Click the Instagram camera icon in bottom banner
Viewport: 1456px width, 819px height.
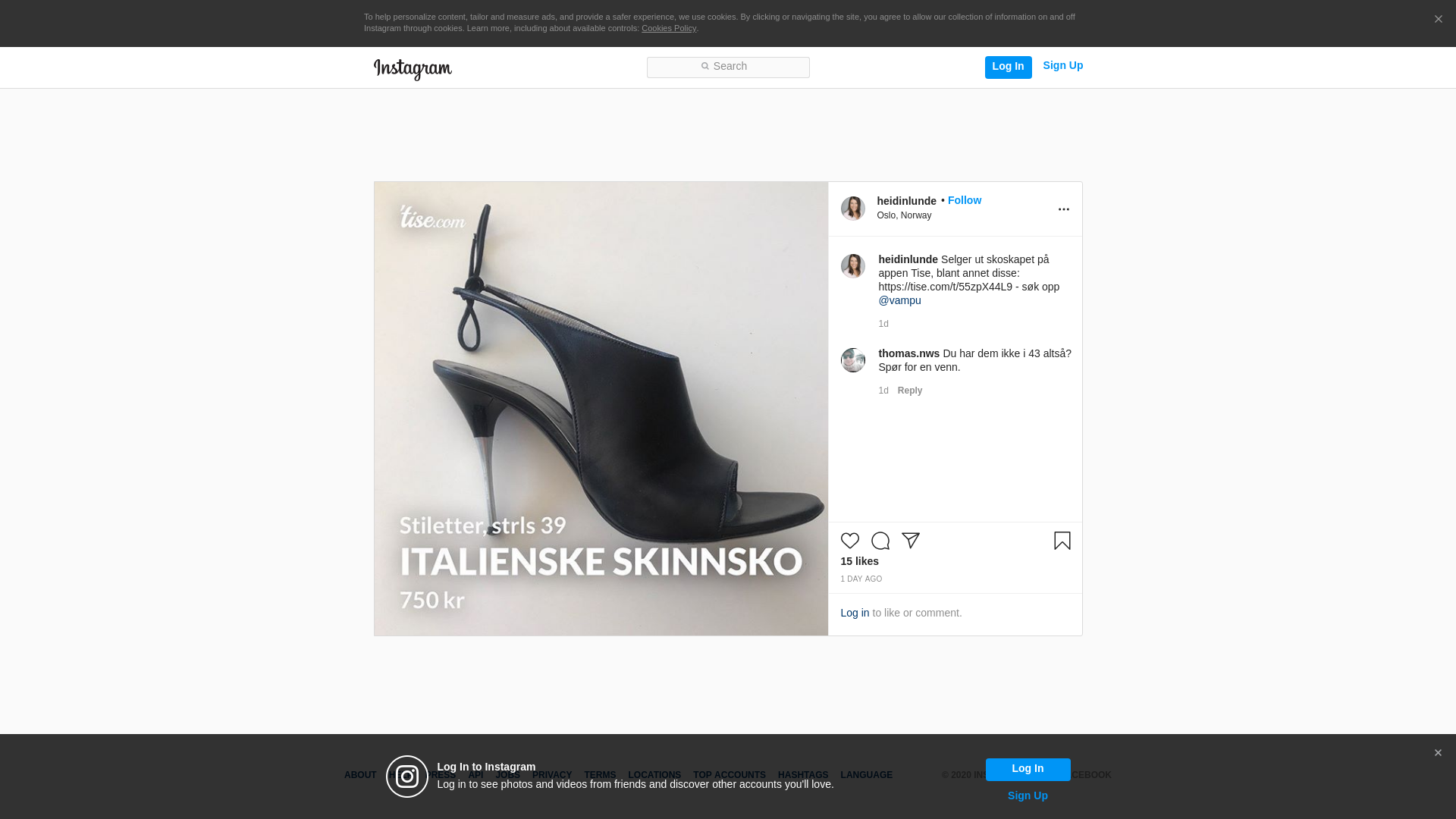407,777
